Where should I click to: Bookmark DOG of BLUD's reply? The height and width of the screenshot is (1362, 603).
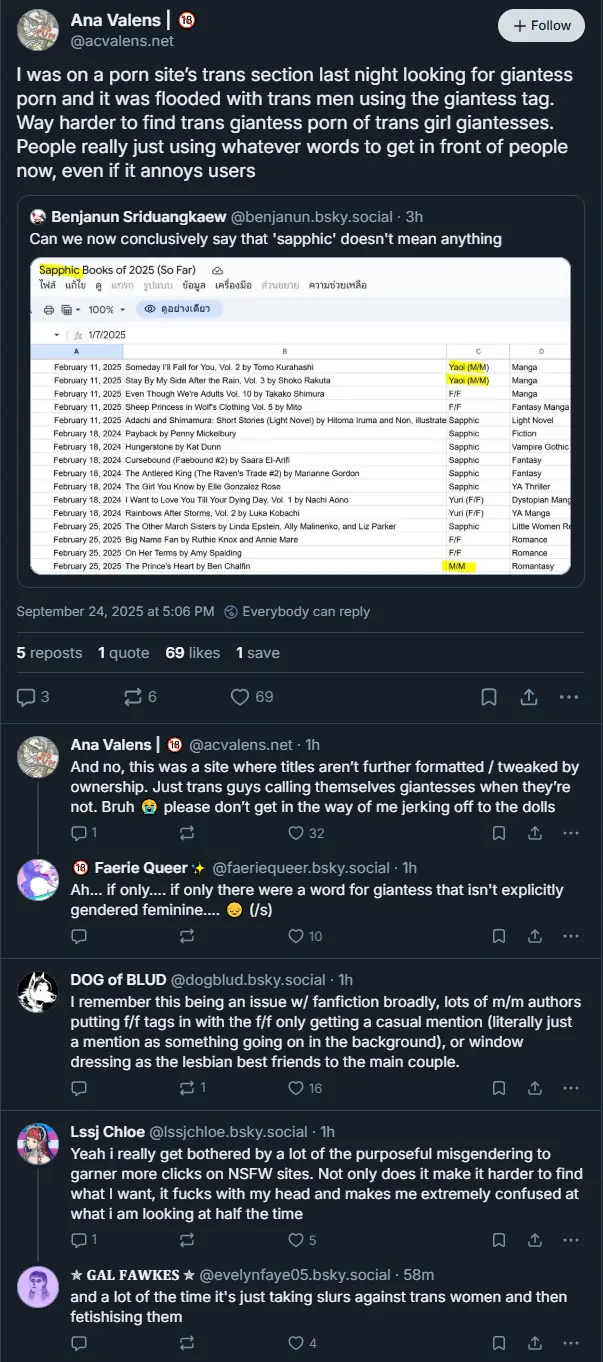[x=499, y=1088]
